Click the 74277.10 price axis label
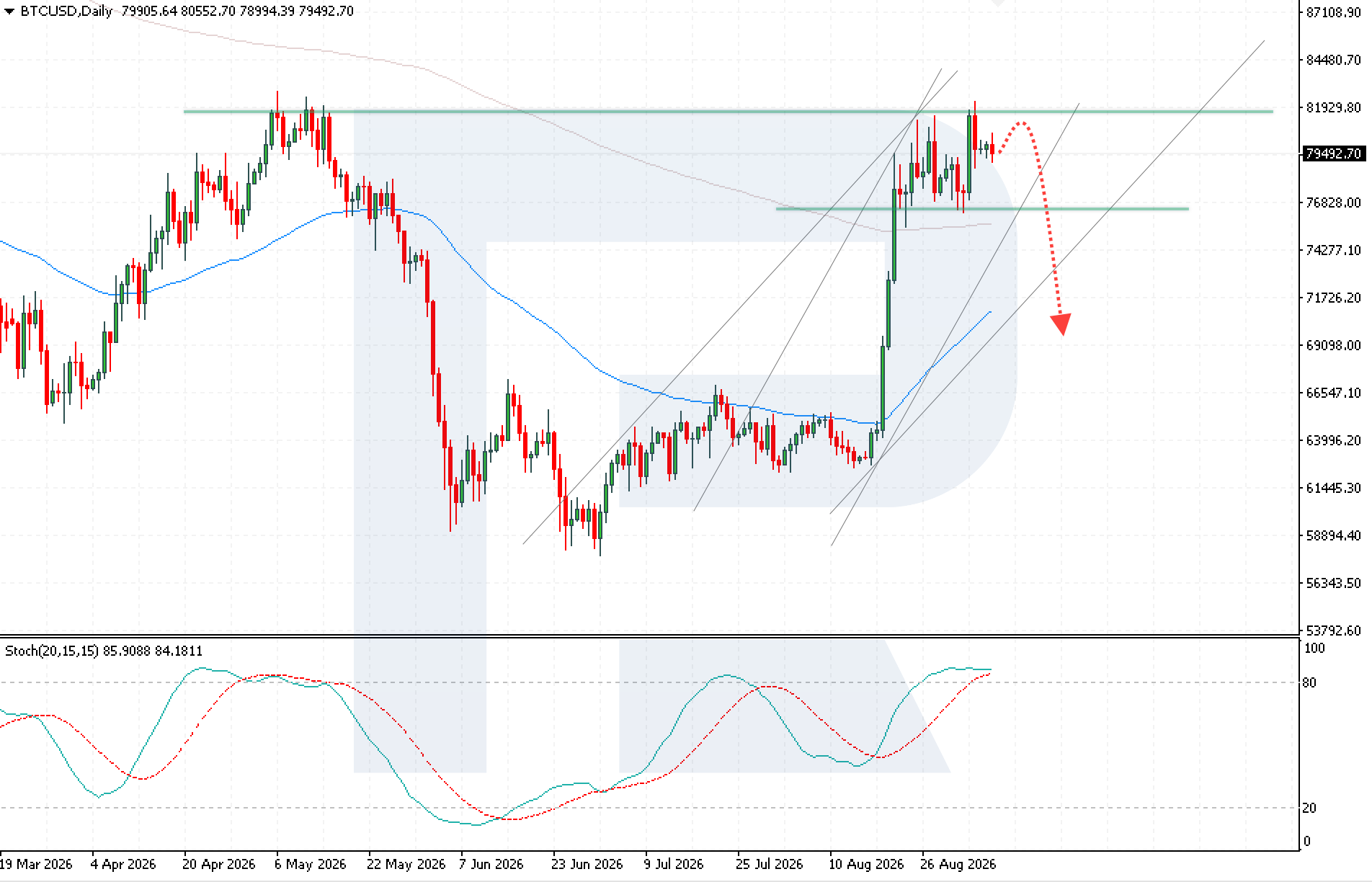Viewport: 1372px width, 882px height. (x=1334, y=250)
